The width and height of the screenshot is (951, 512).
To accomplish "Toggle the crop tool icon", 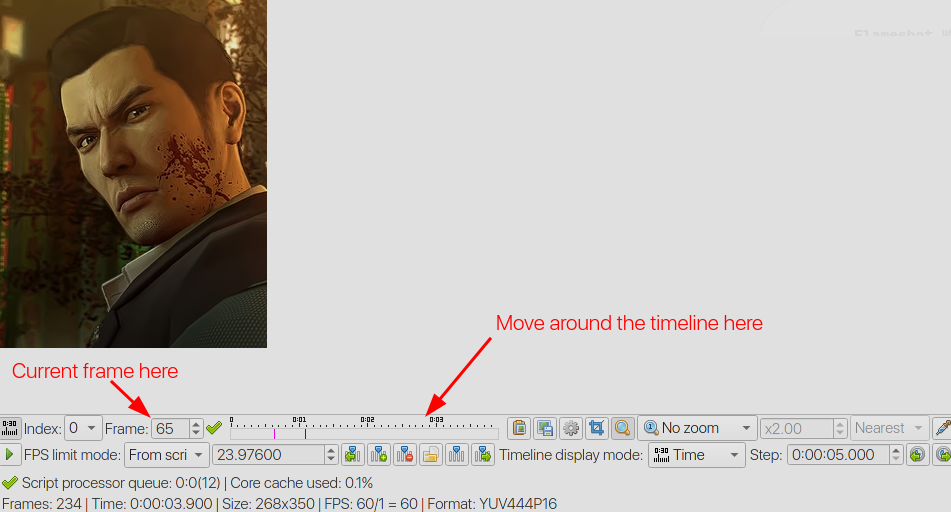I will [597, 428].
